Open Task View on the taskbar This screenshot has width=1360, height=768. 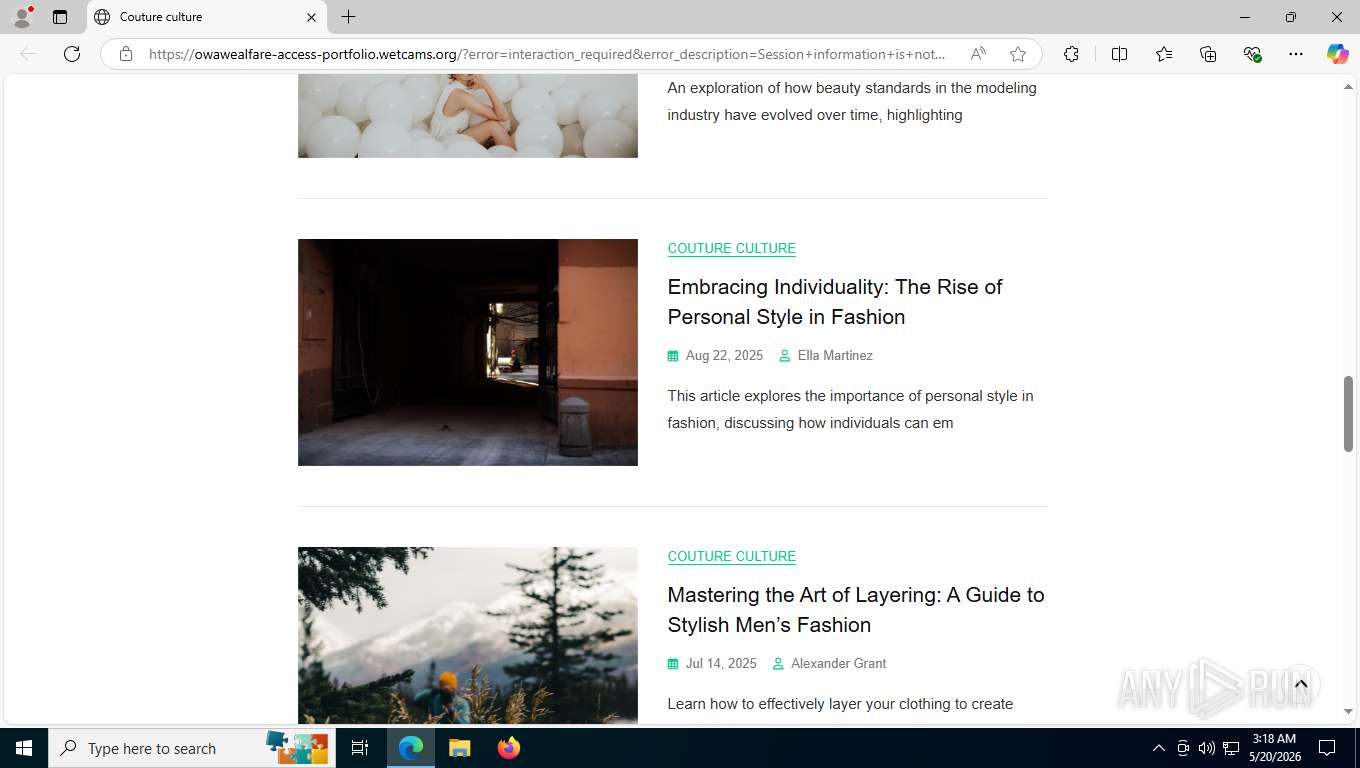click(x=360, y=748)
